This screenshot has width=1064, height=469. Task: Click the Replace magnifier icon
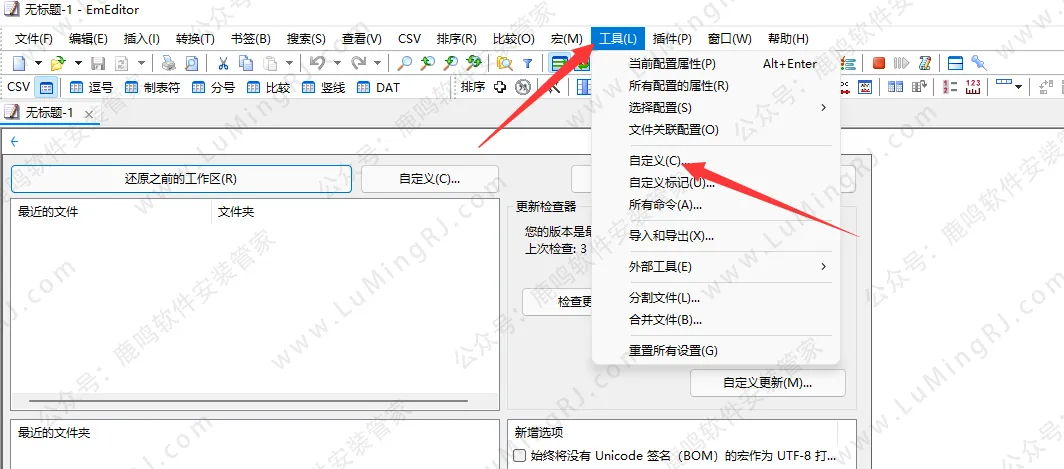tap(473, 64)
